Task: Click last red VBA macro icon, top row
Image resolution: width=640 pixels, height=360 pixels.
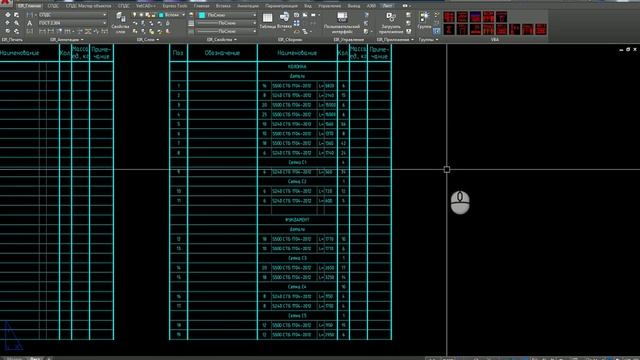Action: (501, 17)
